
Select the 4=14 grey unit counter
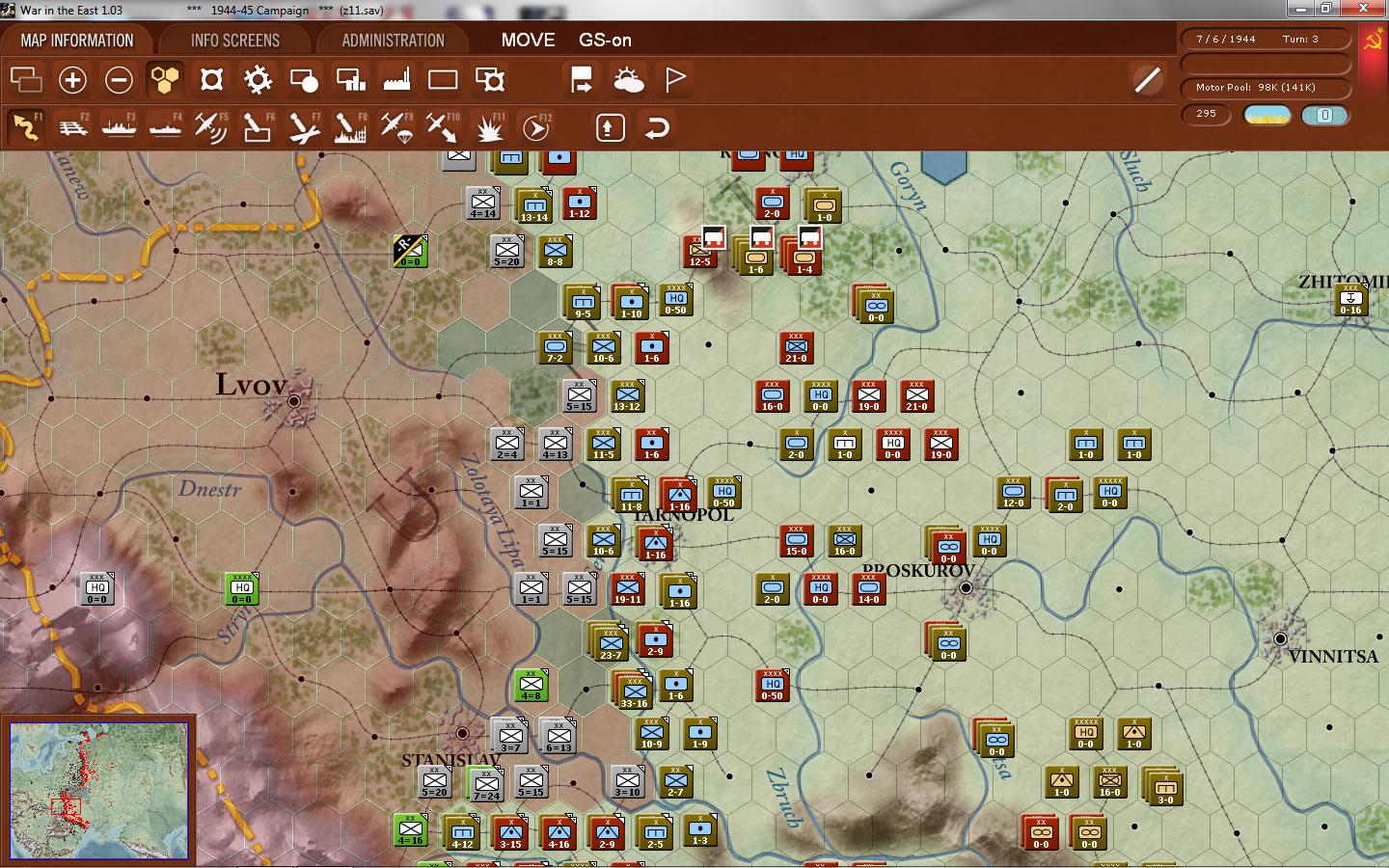(x=483, y=203)
